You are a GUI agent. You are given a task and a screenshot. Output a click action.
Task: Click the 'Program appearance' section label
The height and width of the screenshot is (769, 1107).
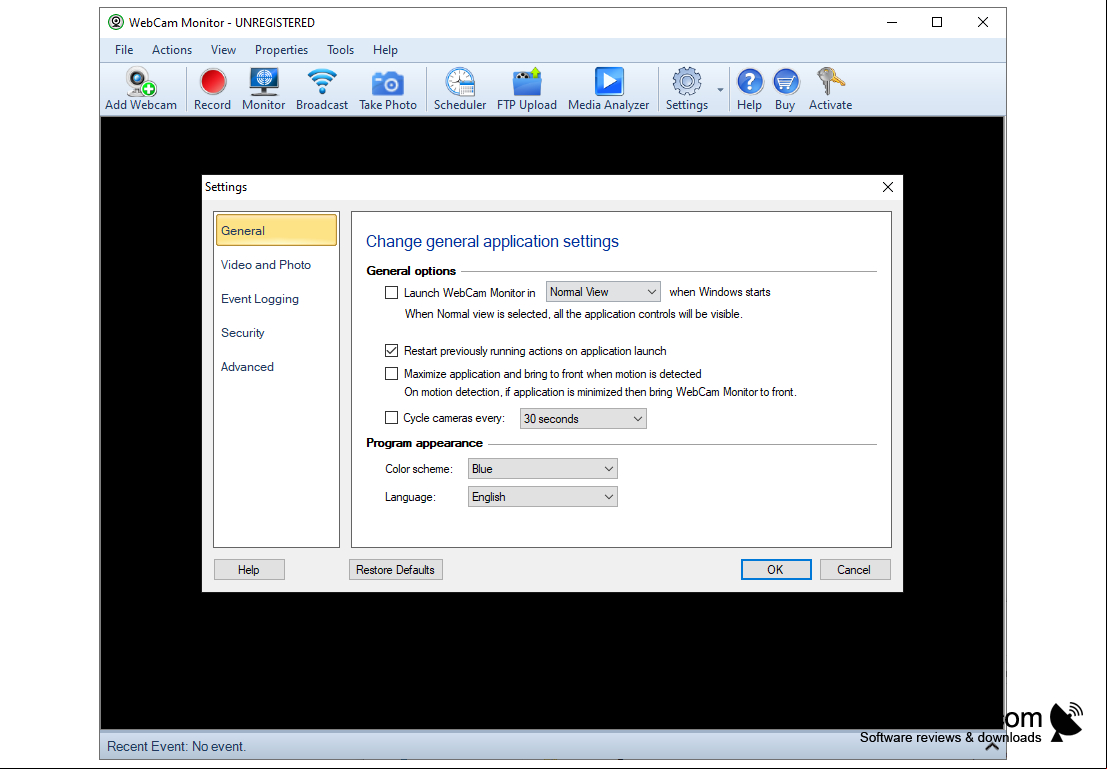tap(424, 443)
